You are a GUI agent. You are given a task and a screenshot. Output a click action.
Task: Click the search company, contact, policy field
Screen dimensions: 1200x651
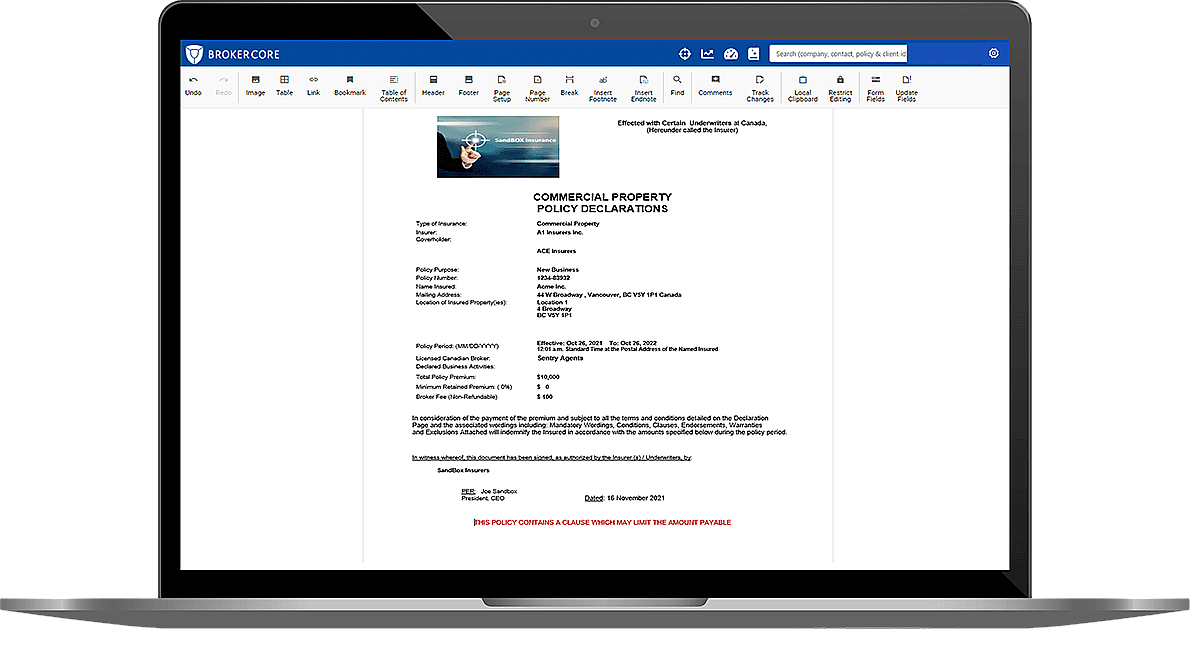point(838,54)
